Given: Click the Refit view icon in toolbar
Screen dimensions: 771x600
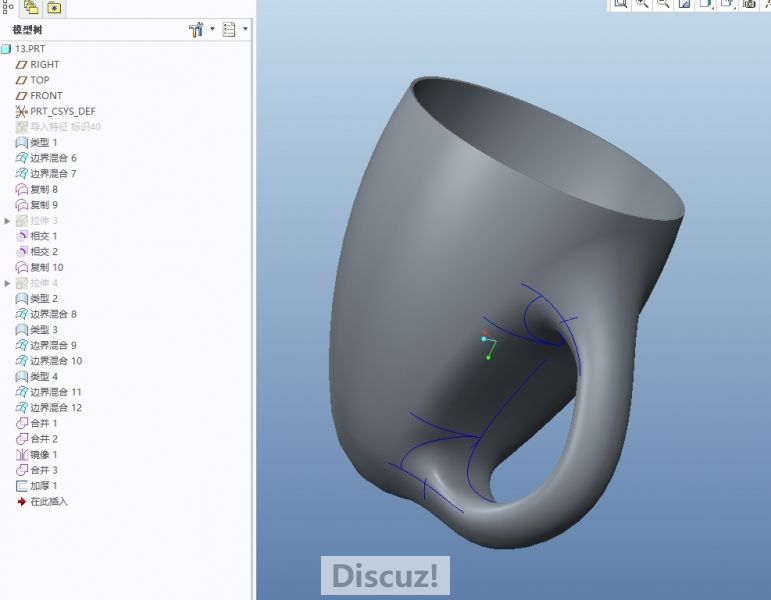Looking at the screenshot, I should [x=620, y=4].
